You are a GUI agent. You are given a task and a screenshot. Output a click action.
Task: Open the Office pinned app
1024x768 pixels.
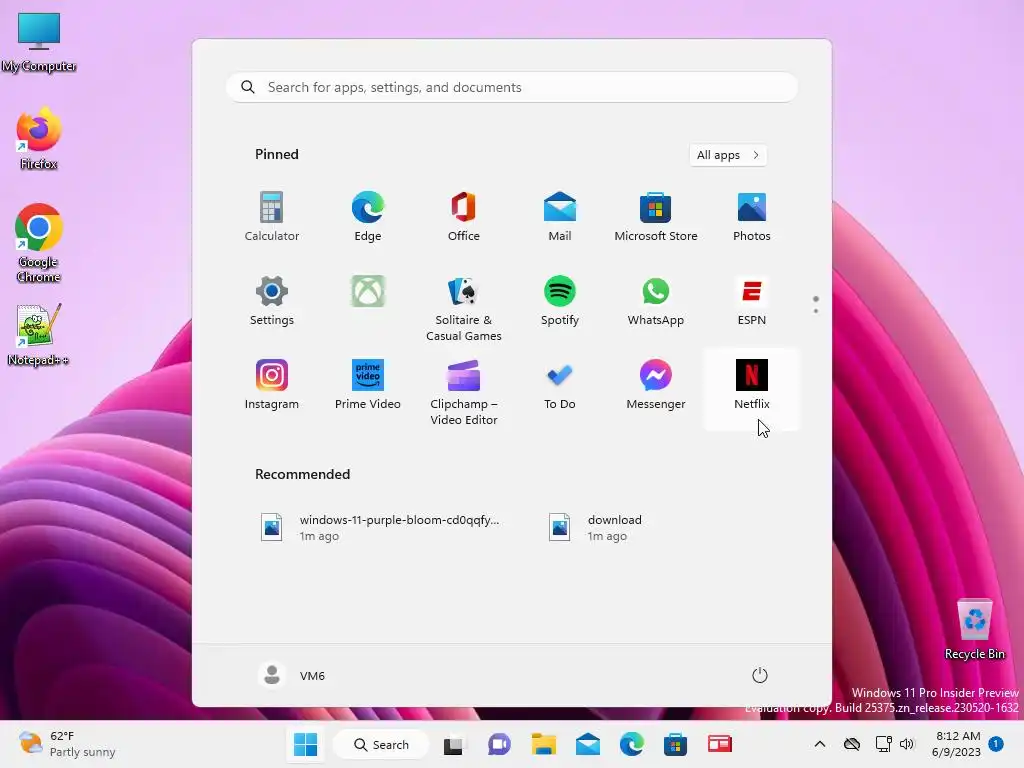[464, 217]
